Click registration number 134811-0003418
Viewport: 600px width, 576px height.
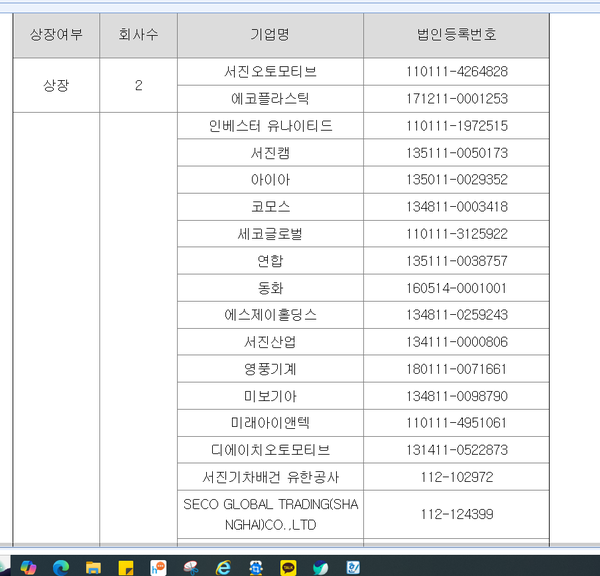[457, 207]
